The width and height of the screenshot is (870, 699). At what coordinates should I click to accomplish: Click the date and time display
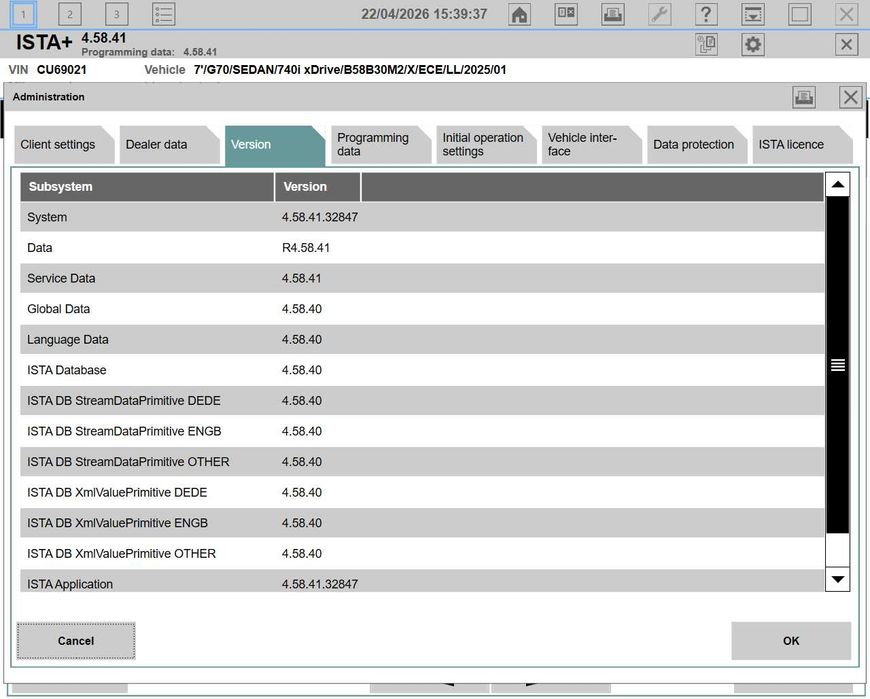[424, 14]
